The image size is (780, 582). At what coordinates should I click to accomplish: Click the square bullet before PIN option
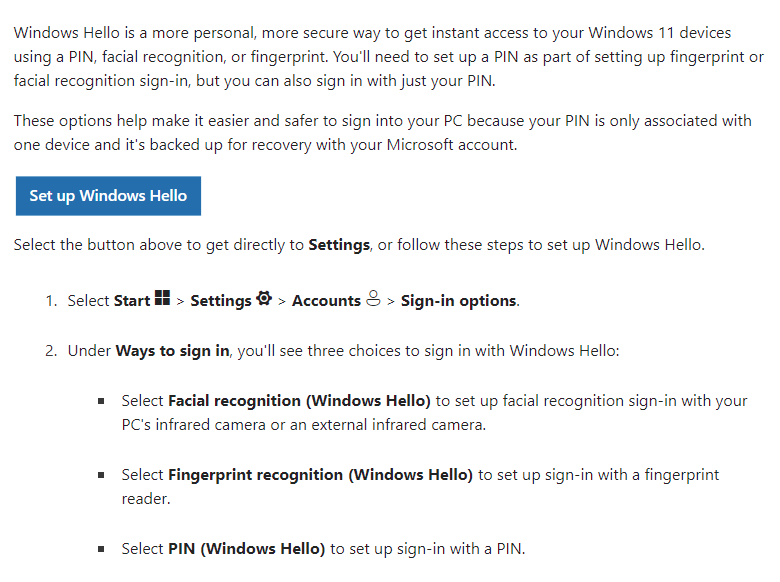[101, 549]
